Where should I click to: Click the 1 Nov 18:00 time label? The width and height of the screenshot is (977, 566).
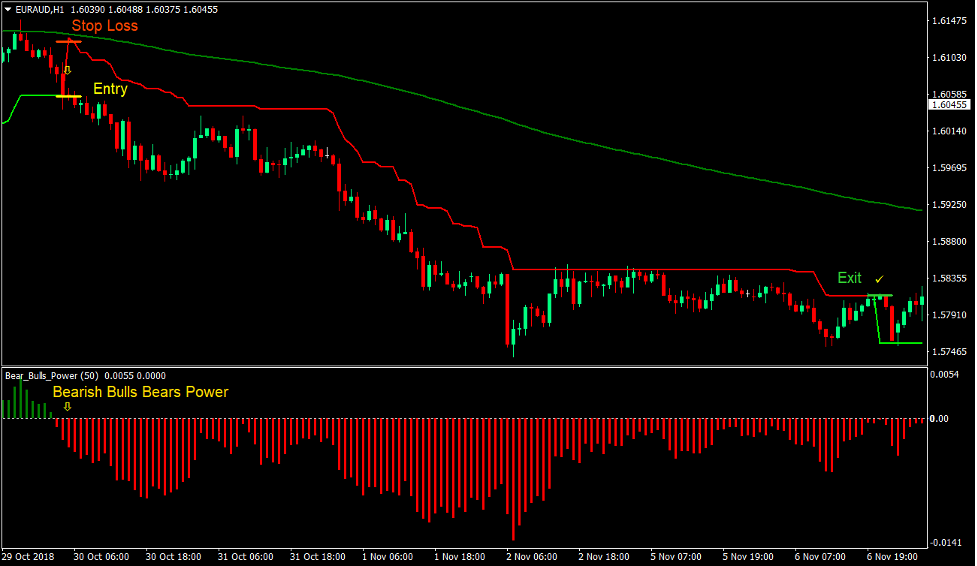(460, 557)
